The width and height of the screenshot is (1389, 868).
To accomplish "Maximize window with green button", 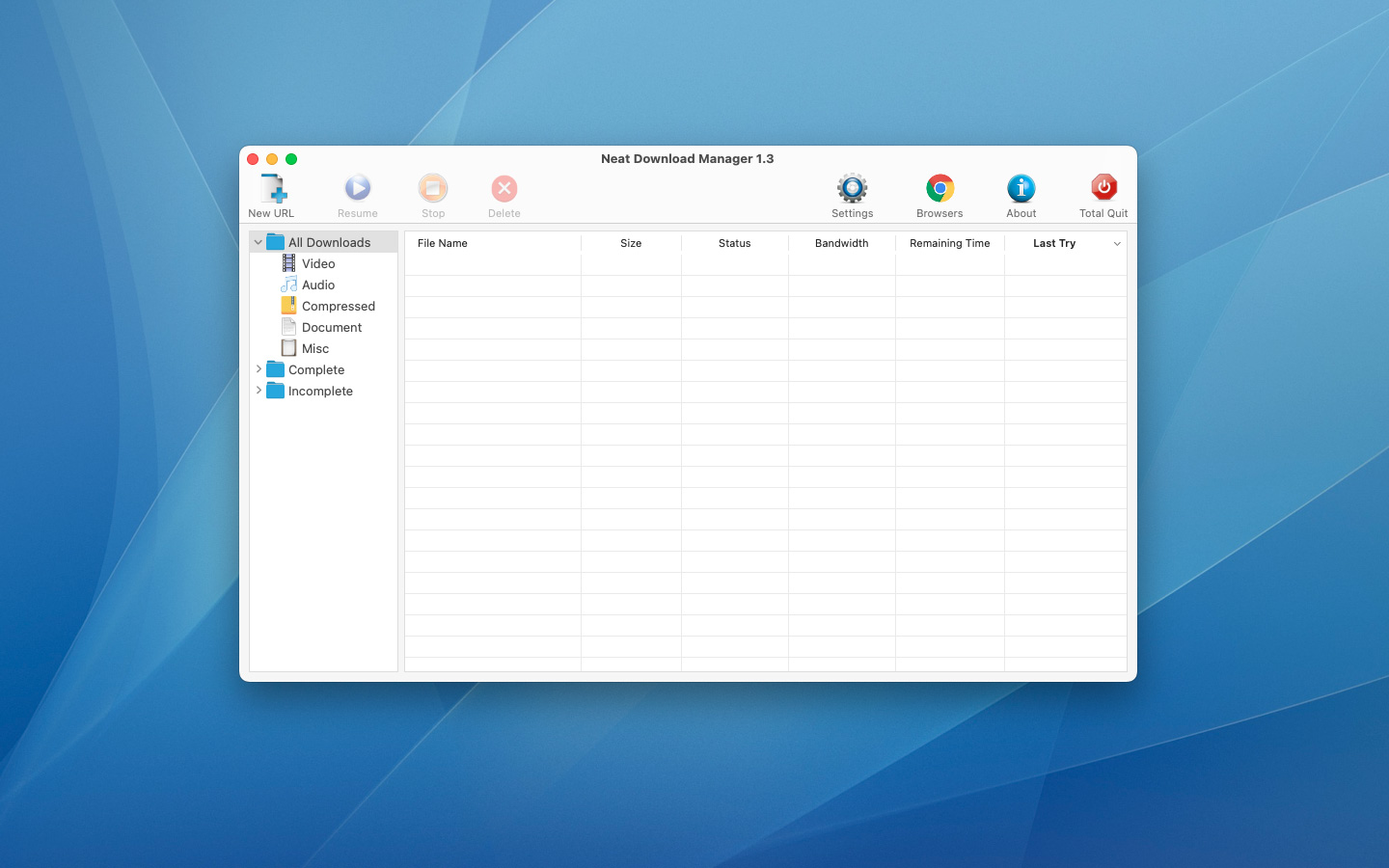I will coord(291,159).
